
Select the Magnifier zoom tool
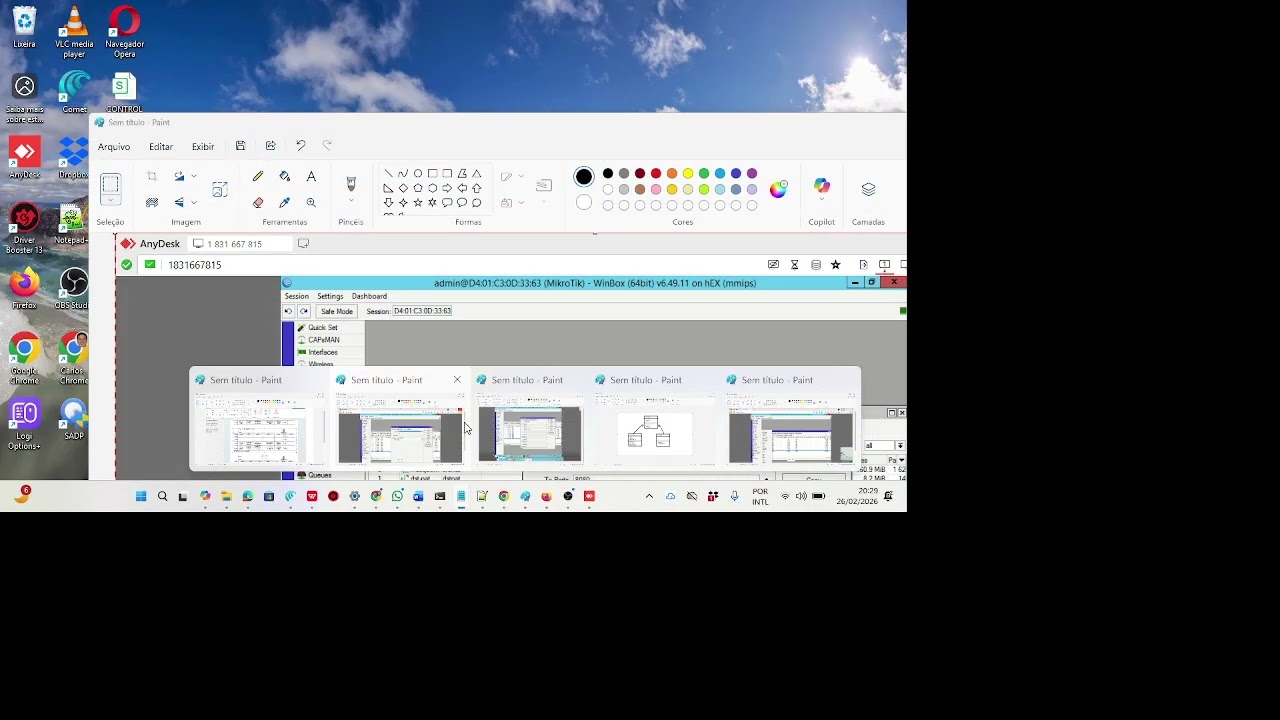[x=311, y=202]
